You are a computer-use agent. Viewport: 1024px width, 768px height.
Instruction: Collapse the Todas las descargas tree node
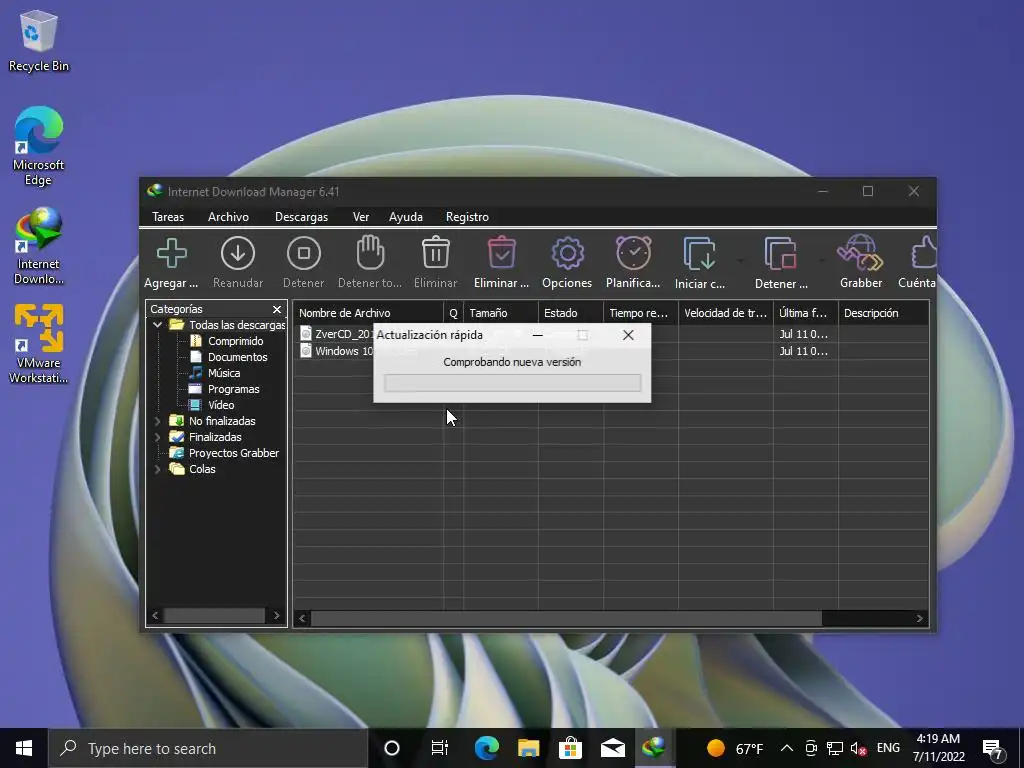(157, 325)
